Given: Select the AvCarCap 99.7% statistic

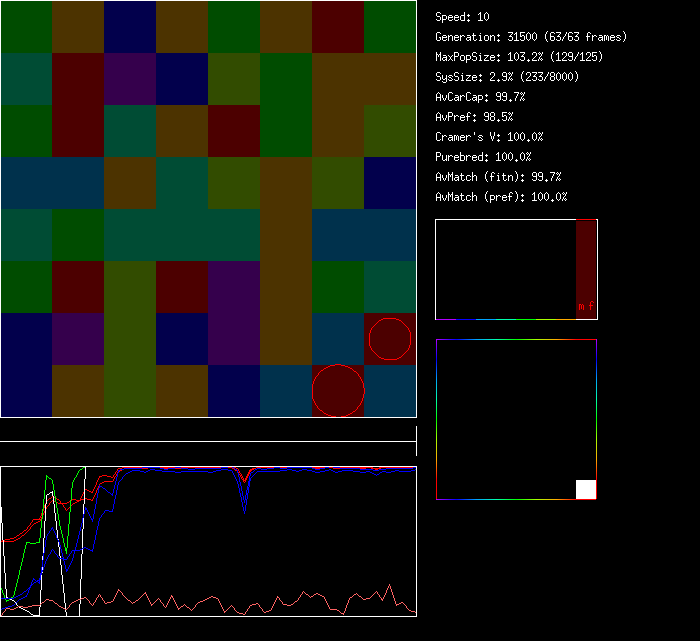Looking at the screenshot, I should [x=480, y=97].
